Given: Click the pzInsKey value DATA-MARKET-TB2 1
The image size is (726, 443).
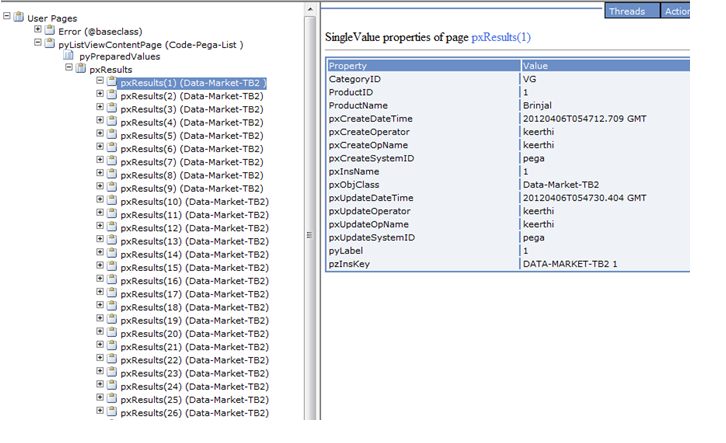Looking at the screenshot, I should tap(570, 264).
